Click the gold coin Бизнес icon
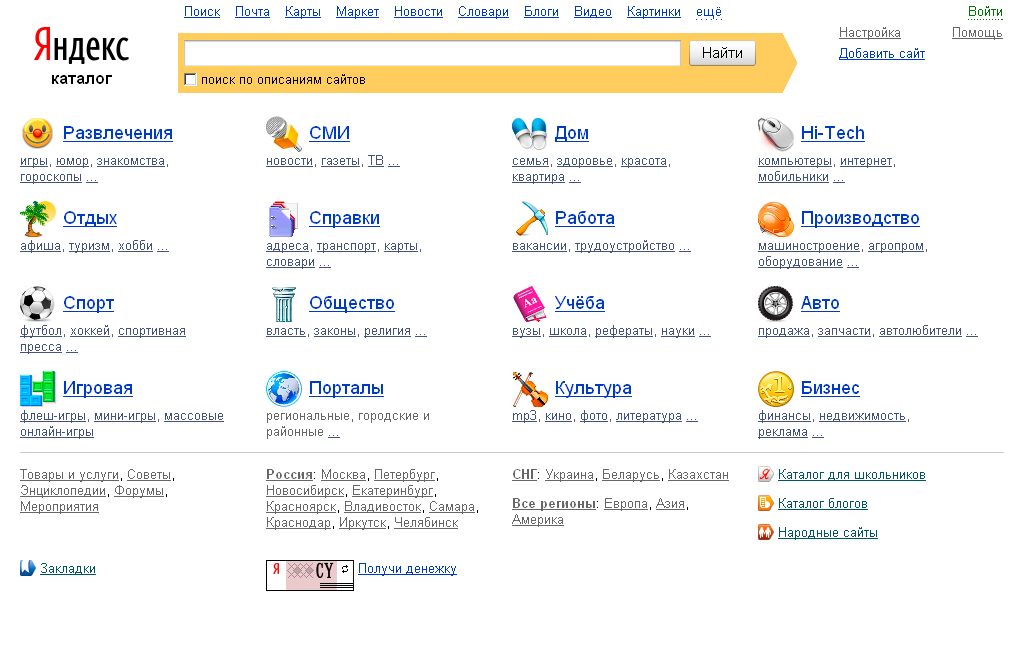Screen dimensions: 1024x660 point(775,388)
